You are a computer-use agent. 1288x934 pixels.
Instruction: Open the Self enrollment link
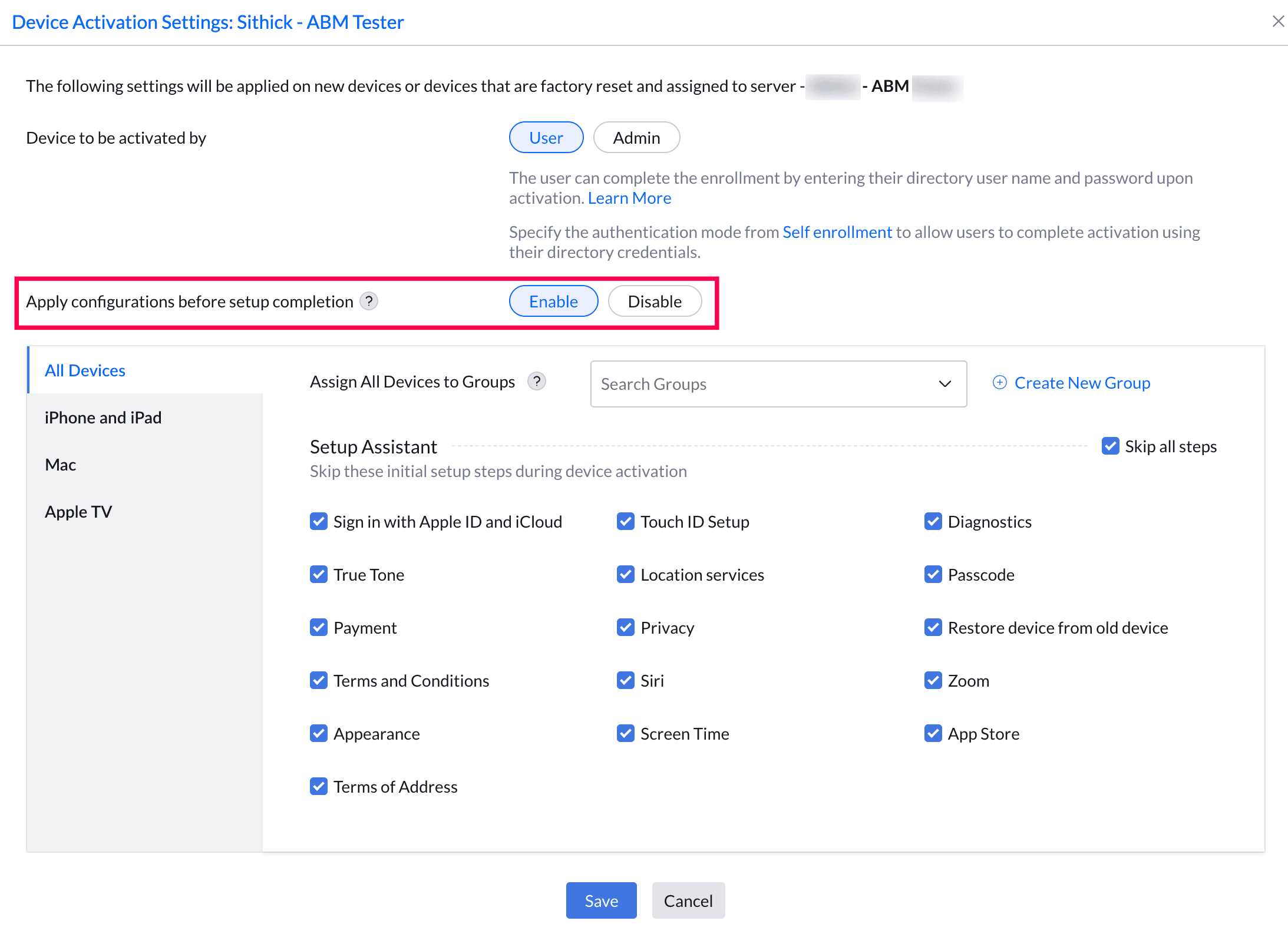837,232
